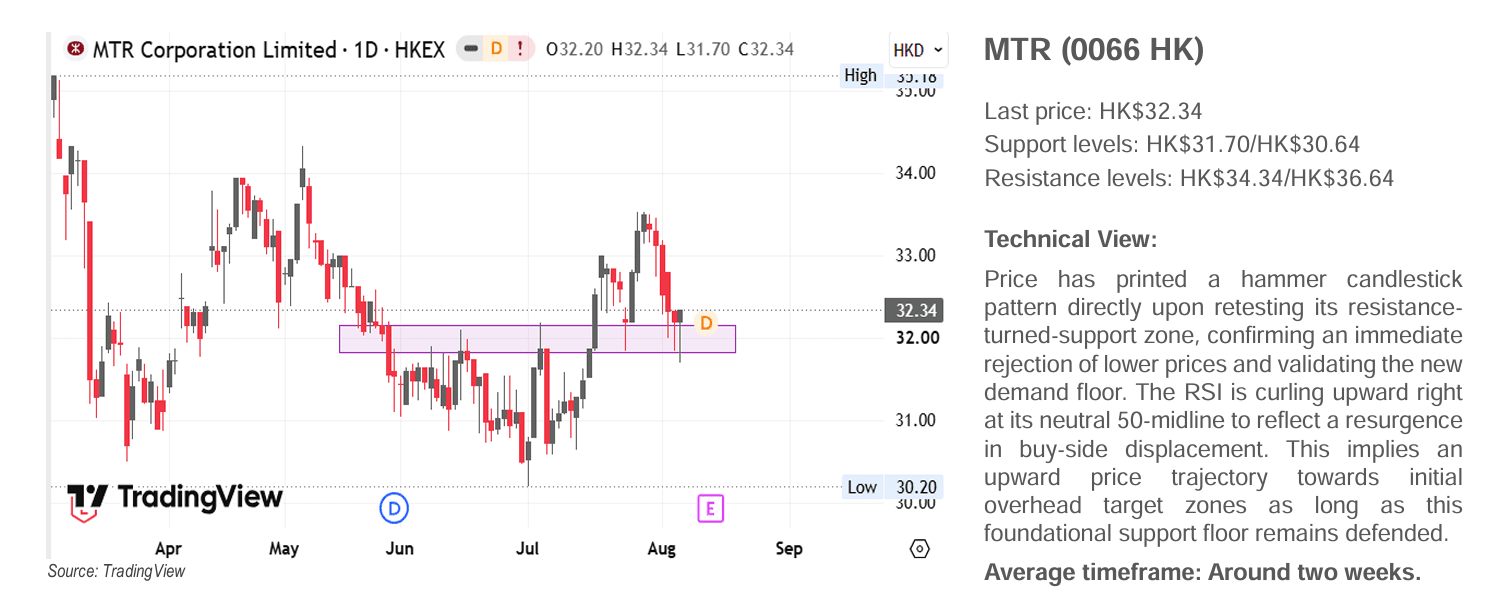Click the Last price HK$32.34 line
The image size is (1496, 606).
1093,111
